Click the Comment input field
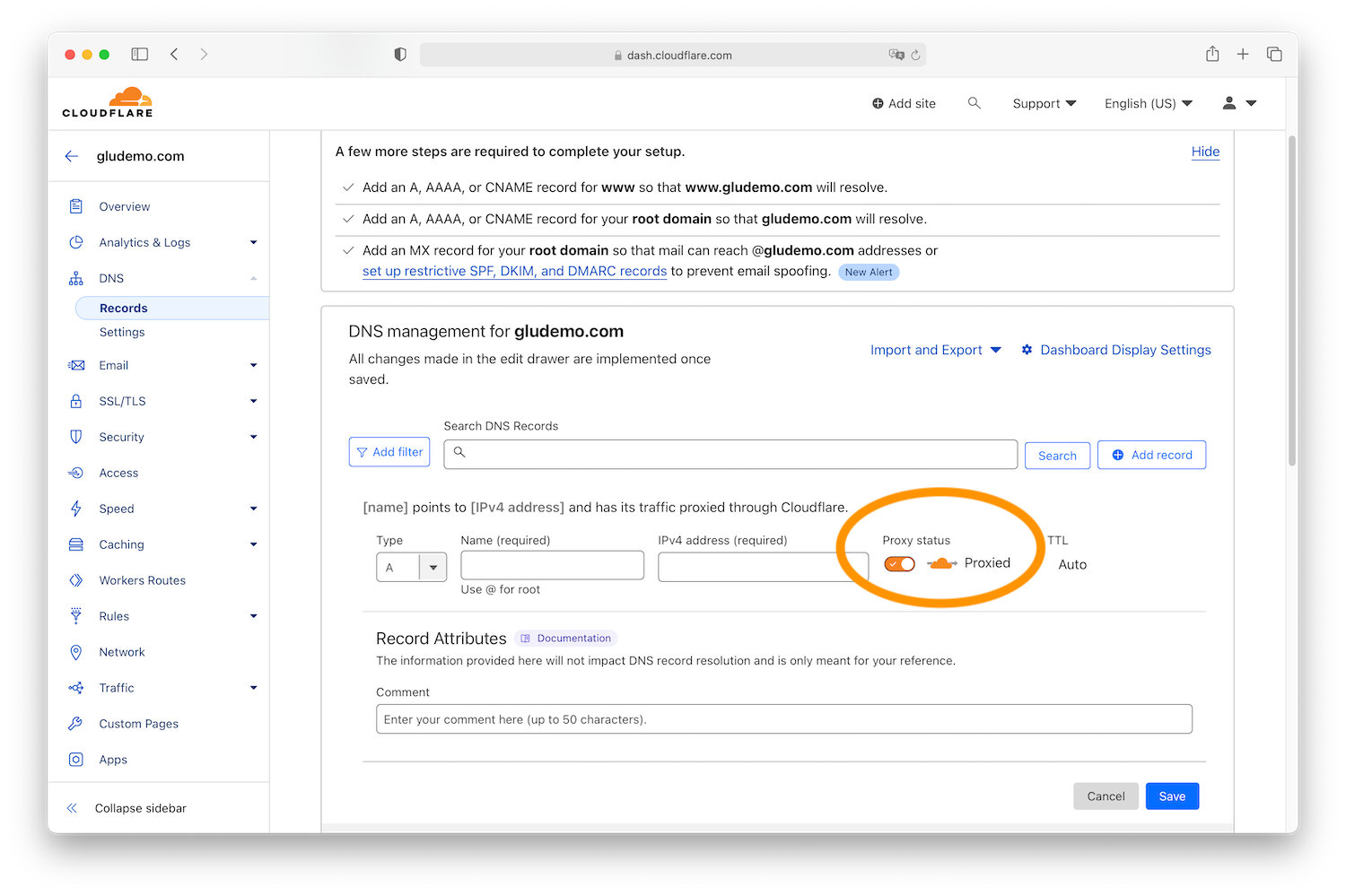Image resolution: width=1346 pixels, height=896 pixels. [x=784, y=719]
